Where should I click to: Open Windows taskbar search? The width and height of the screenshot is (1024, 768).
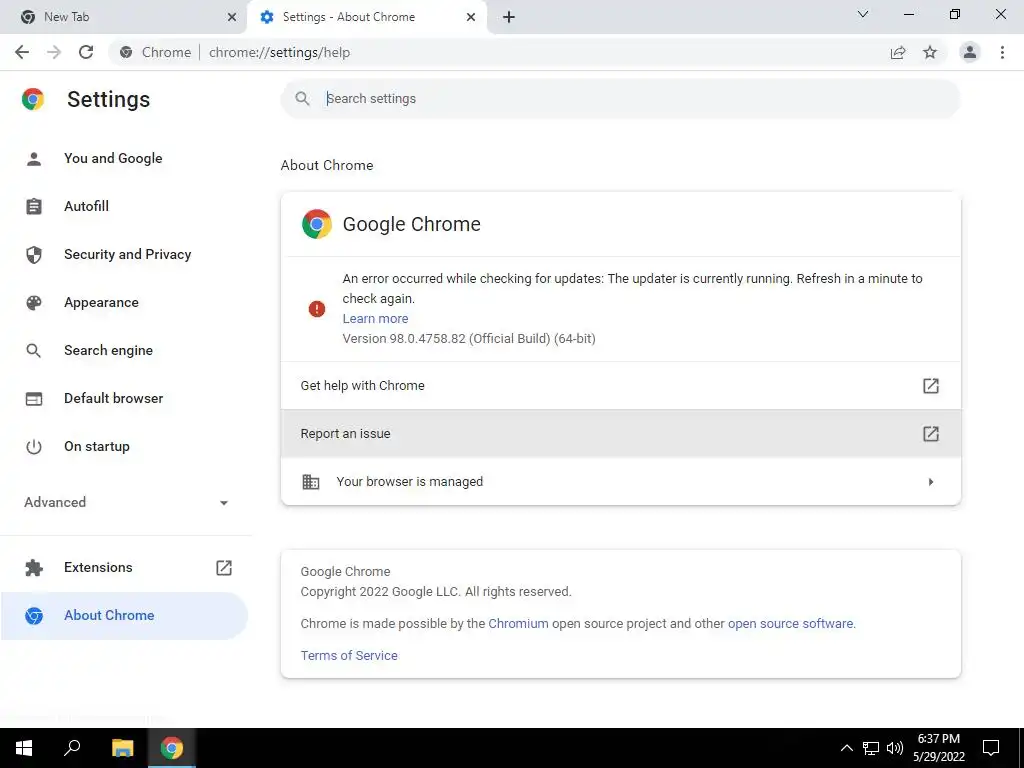pyautogui.click(x=72, y=748)
